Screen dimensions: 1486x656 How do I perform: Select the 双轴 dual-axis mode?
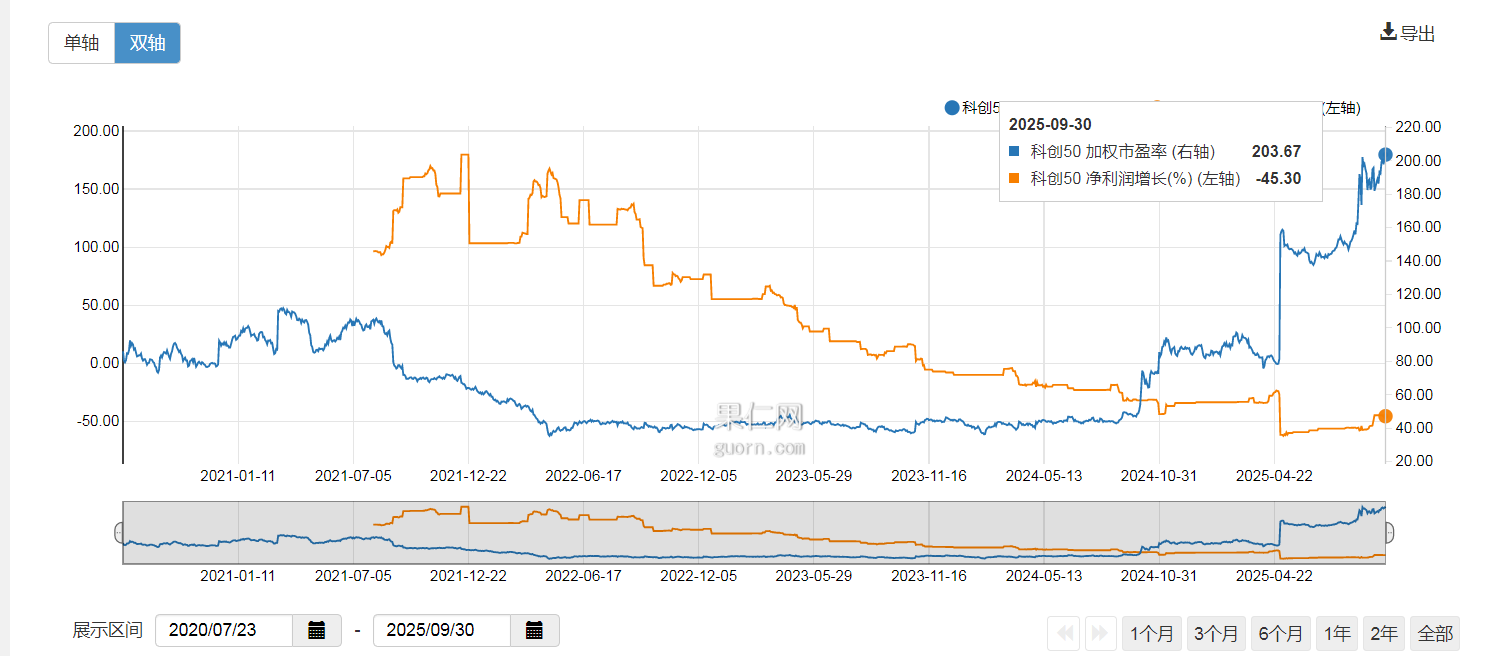147,43
